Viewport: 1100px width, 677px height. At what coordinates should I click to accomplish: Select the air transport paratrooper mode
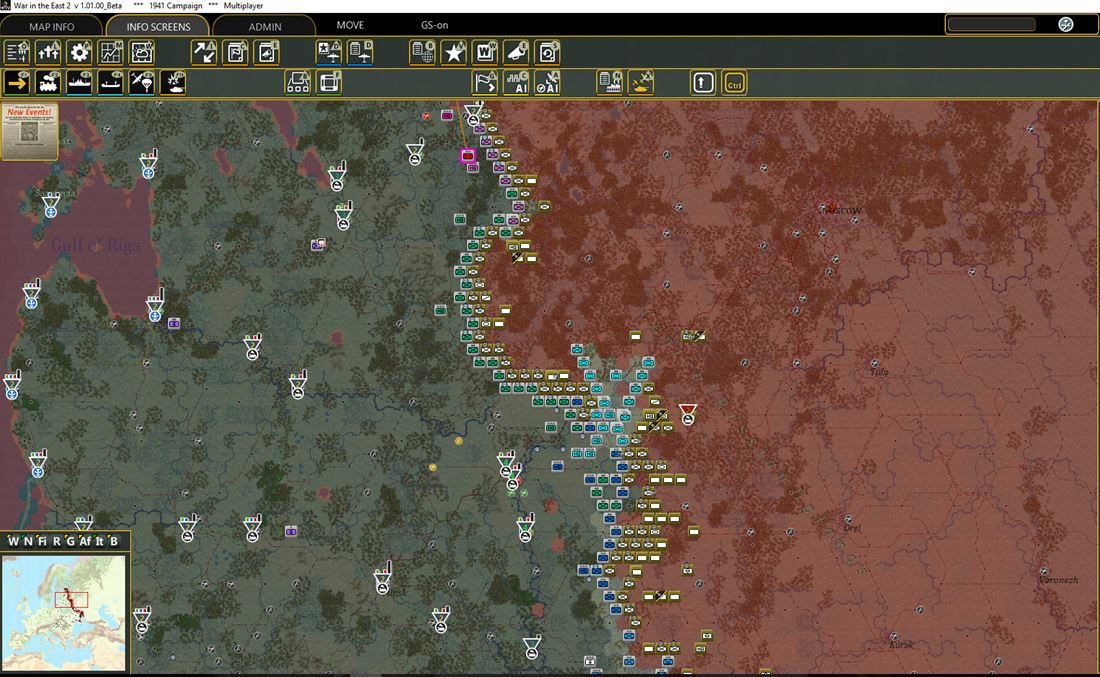coord(142,83)
